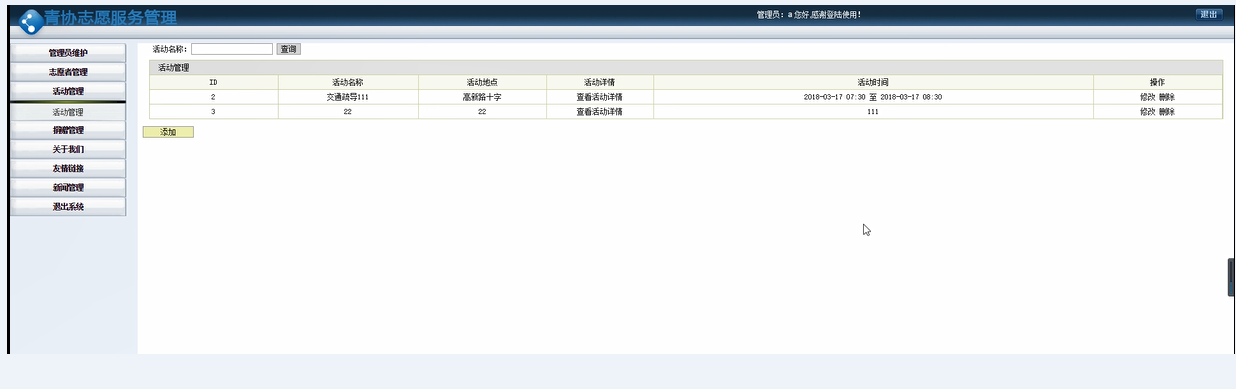
Task: Collapse the 活动管理 top menu section
Action: point(68,91)
